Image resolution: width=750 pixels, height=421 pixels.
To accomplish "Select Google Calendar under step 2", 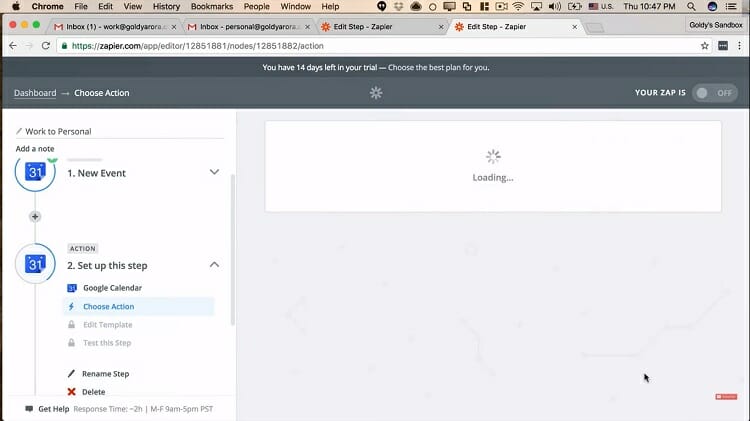I will [112, 288].
